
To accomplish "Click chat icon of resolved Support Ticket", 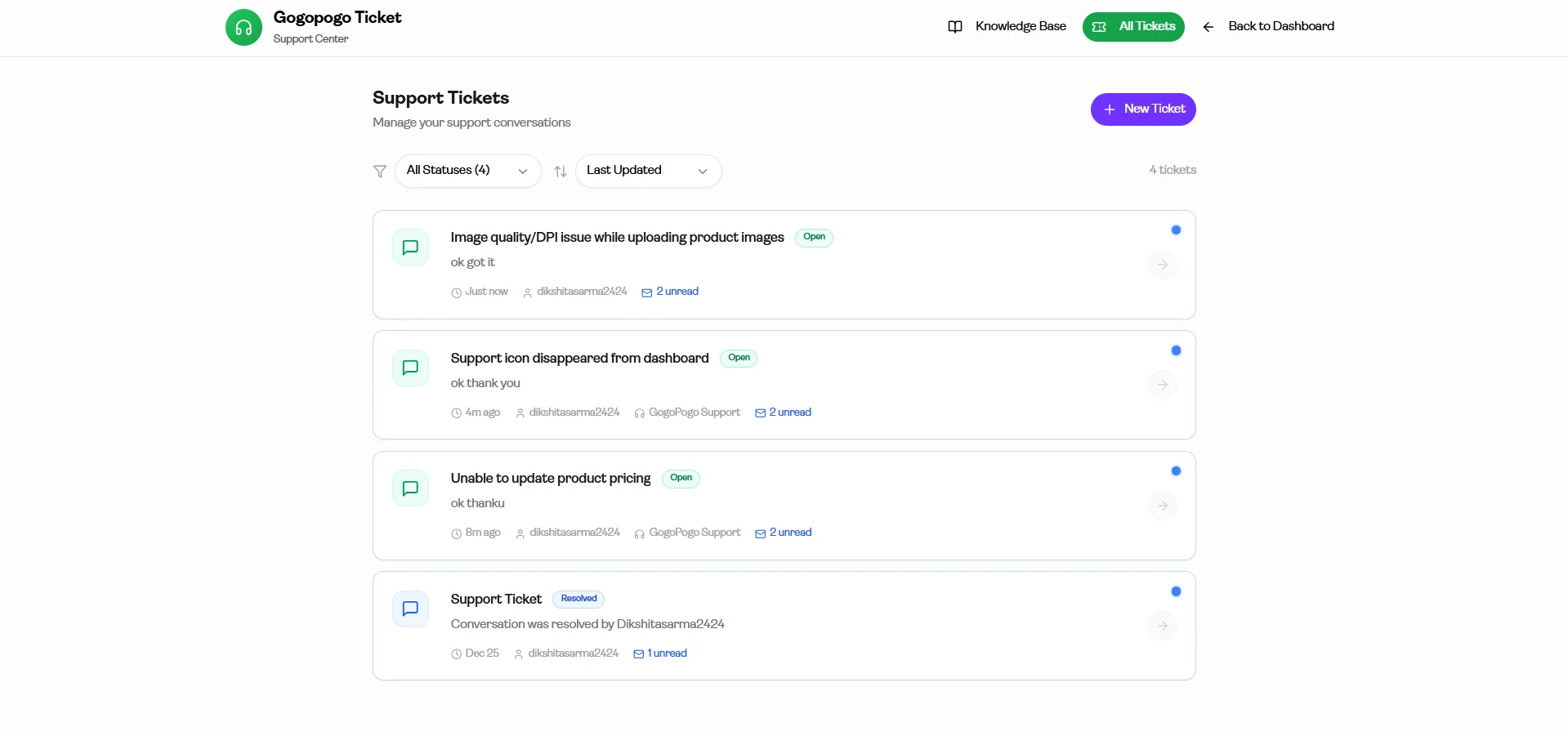I will [x=411, y=609].
